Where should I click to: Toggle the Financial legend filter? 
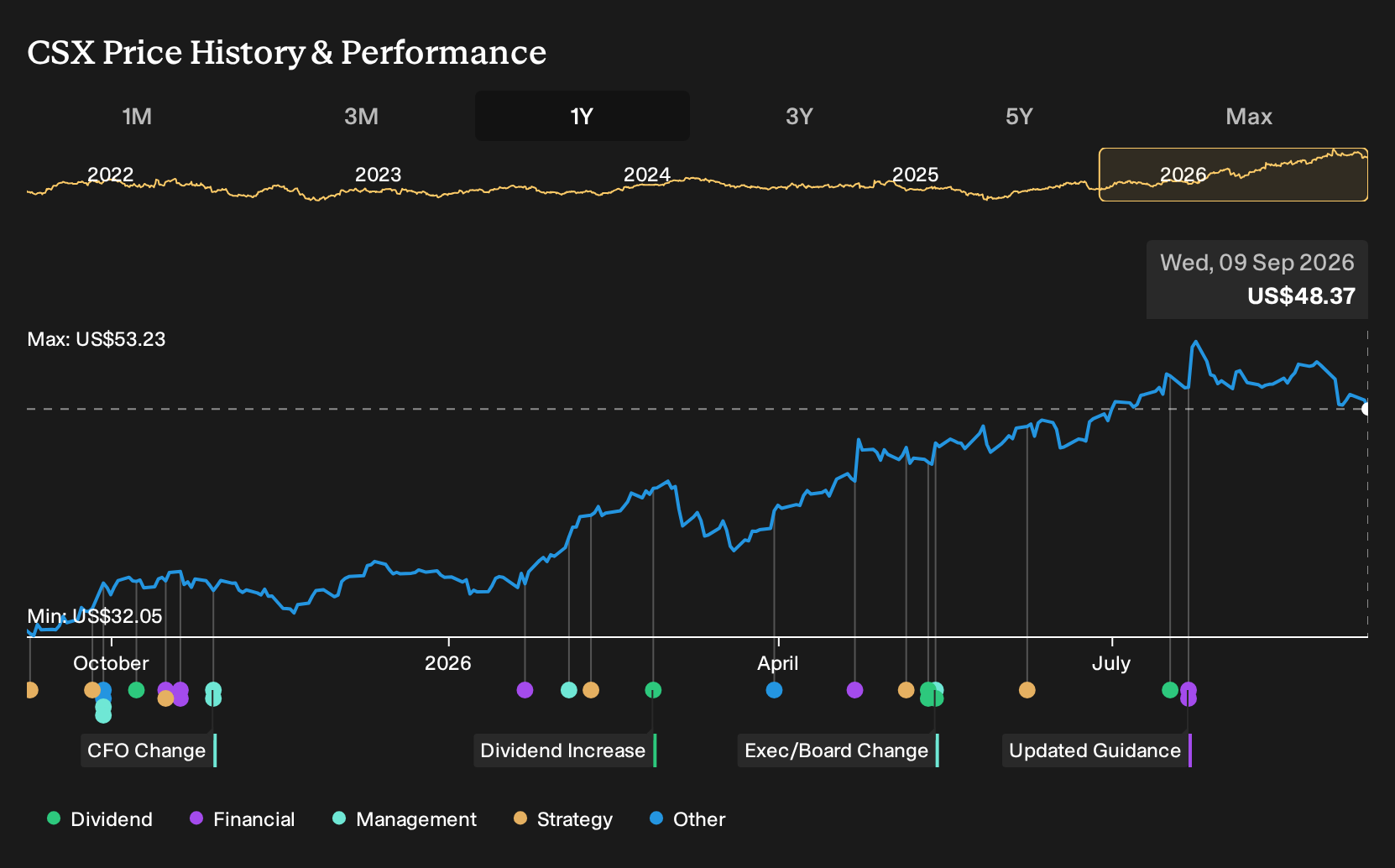[x=243, y=819]
